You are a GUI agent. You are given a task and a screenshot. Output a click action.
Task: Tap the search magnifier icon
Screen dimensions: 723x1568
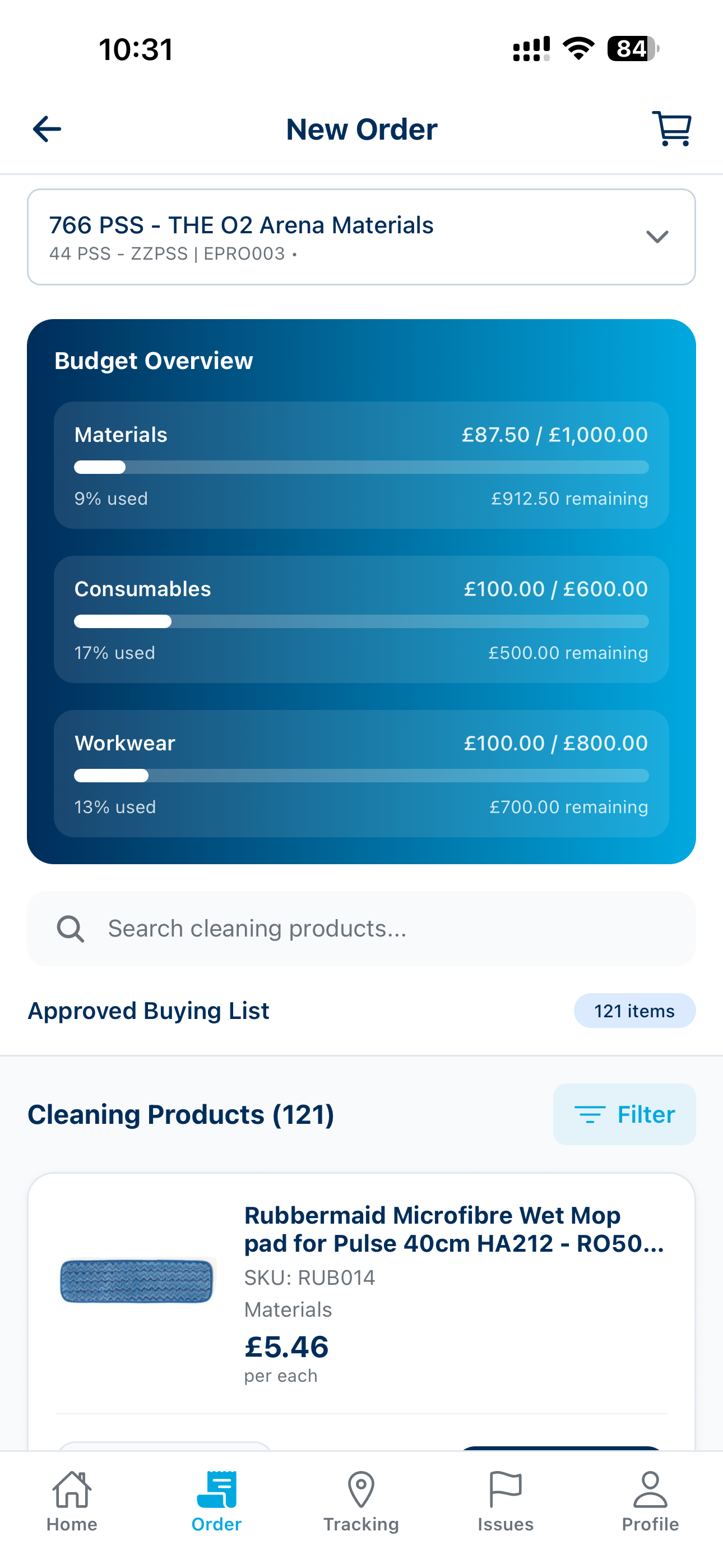[71, 929]
